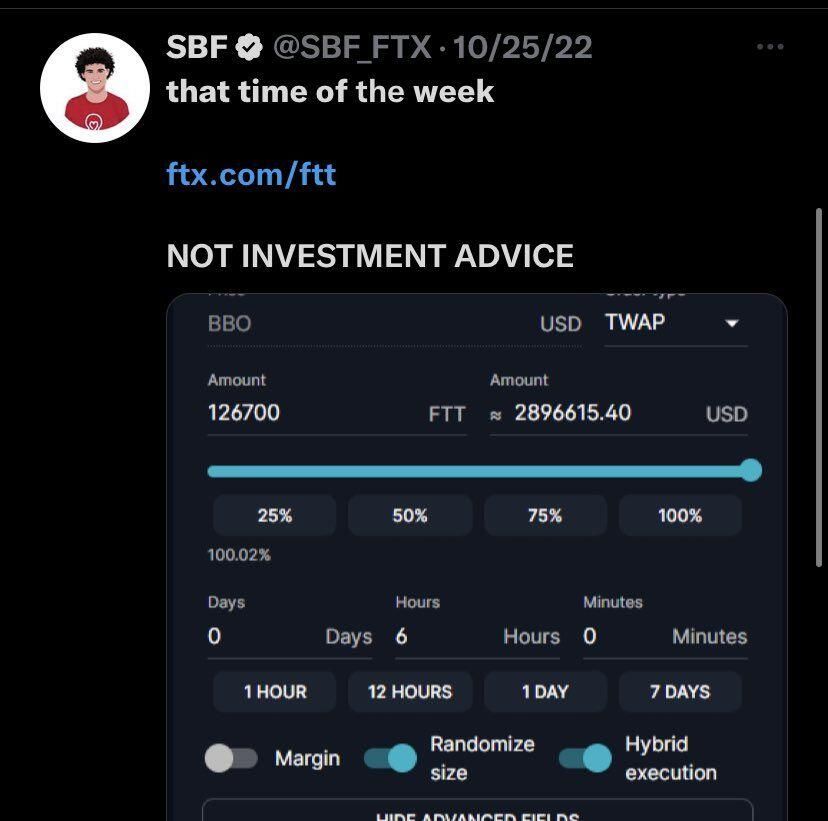The width and height of the screenshot is (828, 821).
Task: Click the amount slider handle
Action: point(751,471)
